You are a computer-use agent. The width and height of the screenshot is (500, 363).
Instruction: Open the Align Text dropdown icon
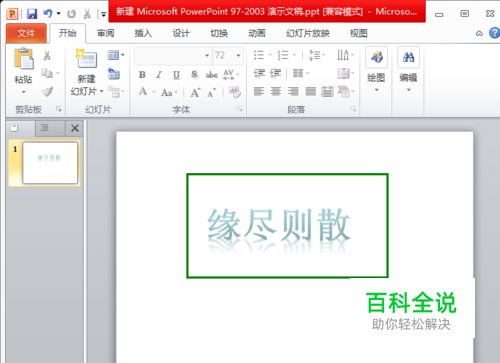click(x=346, y=73)
